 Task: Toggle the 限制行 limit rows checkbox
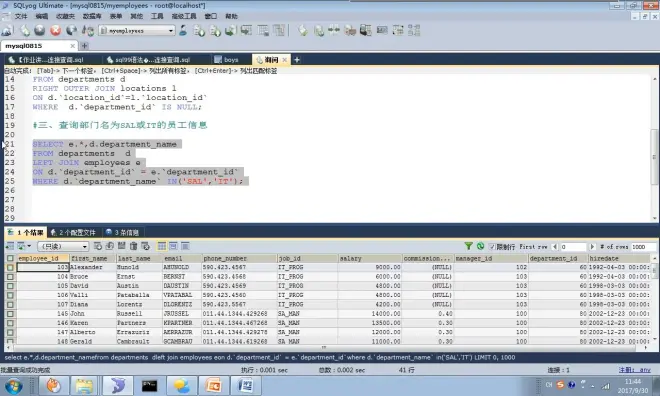pos(492,247)
